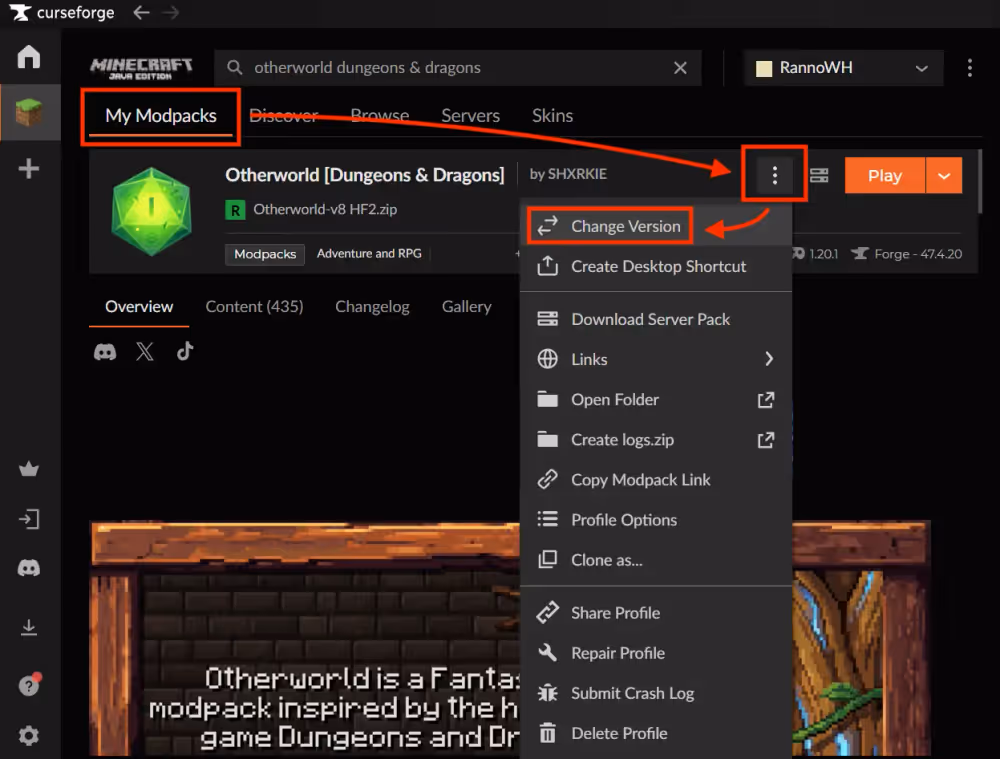Click the Modpacks category tag

tap(265, 254)
